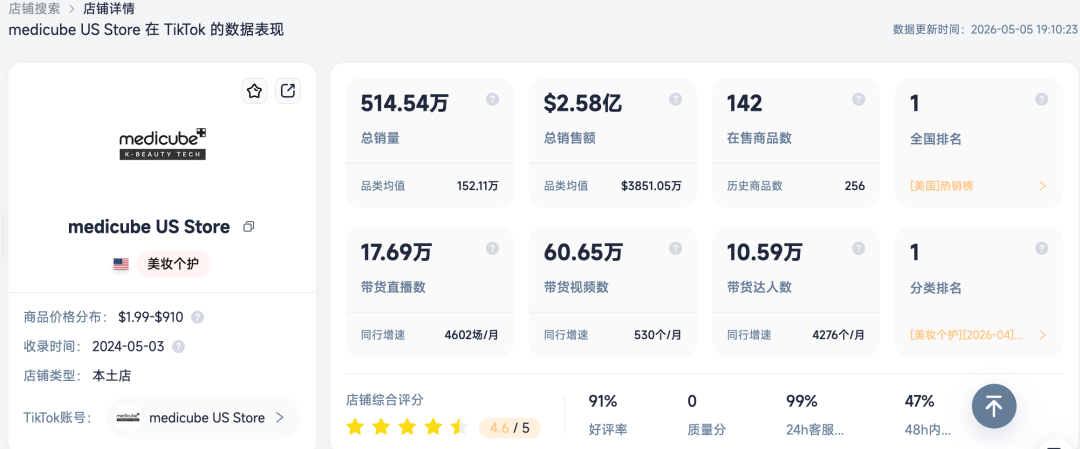Viewport: 1080px width, 449px height.
Task: Click the 17.69万 带货直播数 value
Action: coord(396,252)
